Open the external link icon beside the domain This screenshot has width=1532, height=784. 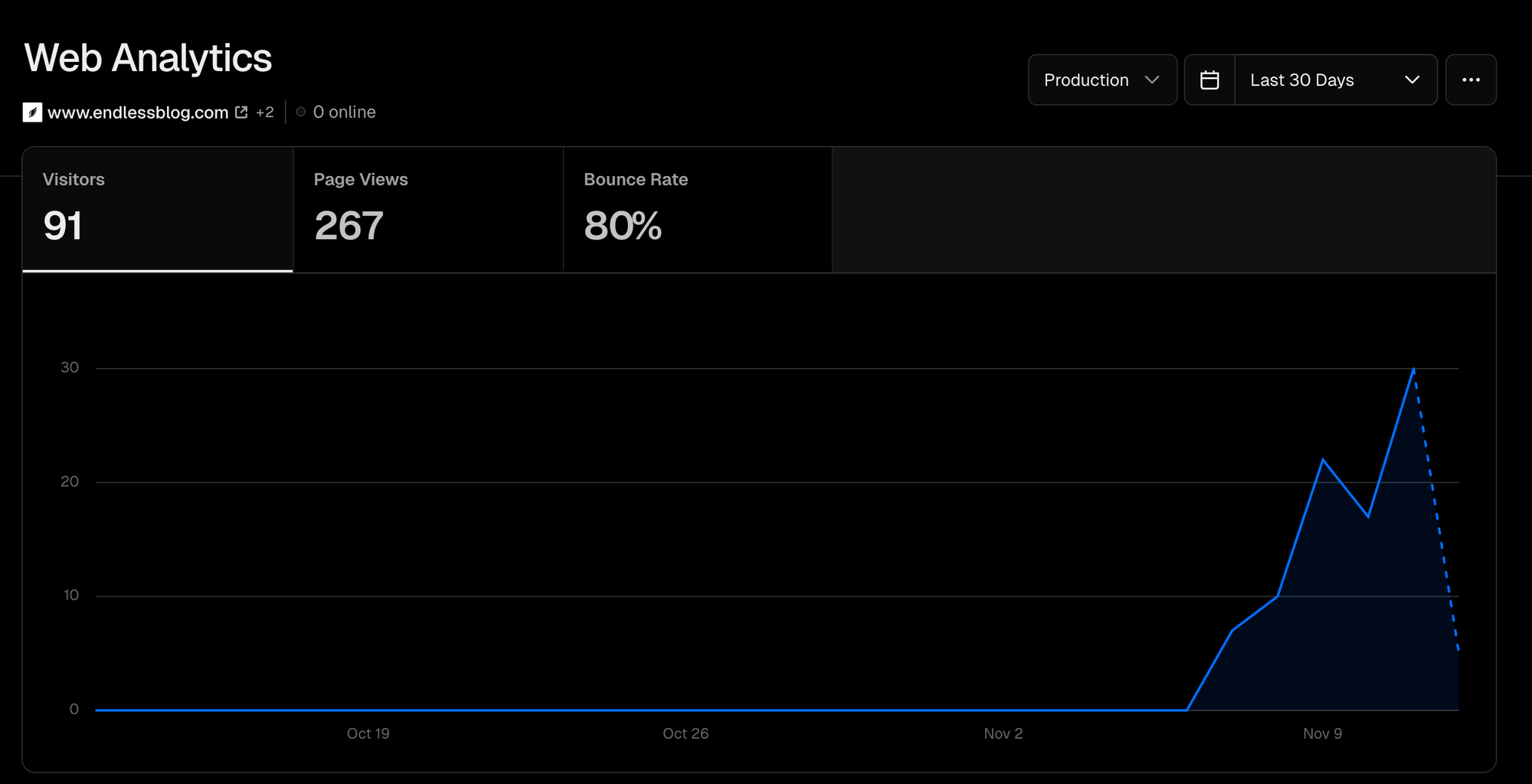(x=241, y=113)
